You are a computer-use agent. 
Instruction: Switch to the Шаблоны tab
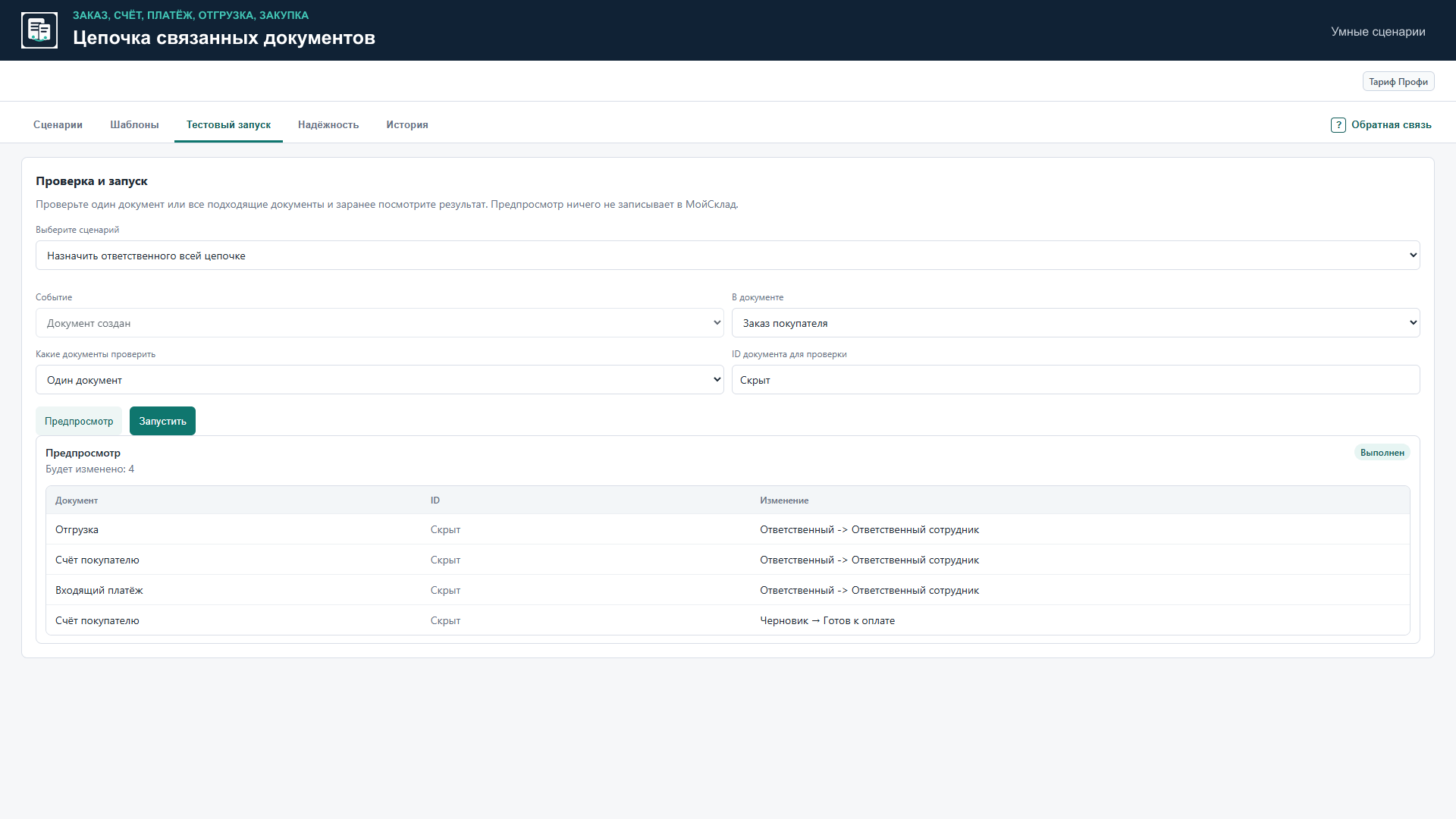click(134, 125)
